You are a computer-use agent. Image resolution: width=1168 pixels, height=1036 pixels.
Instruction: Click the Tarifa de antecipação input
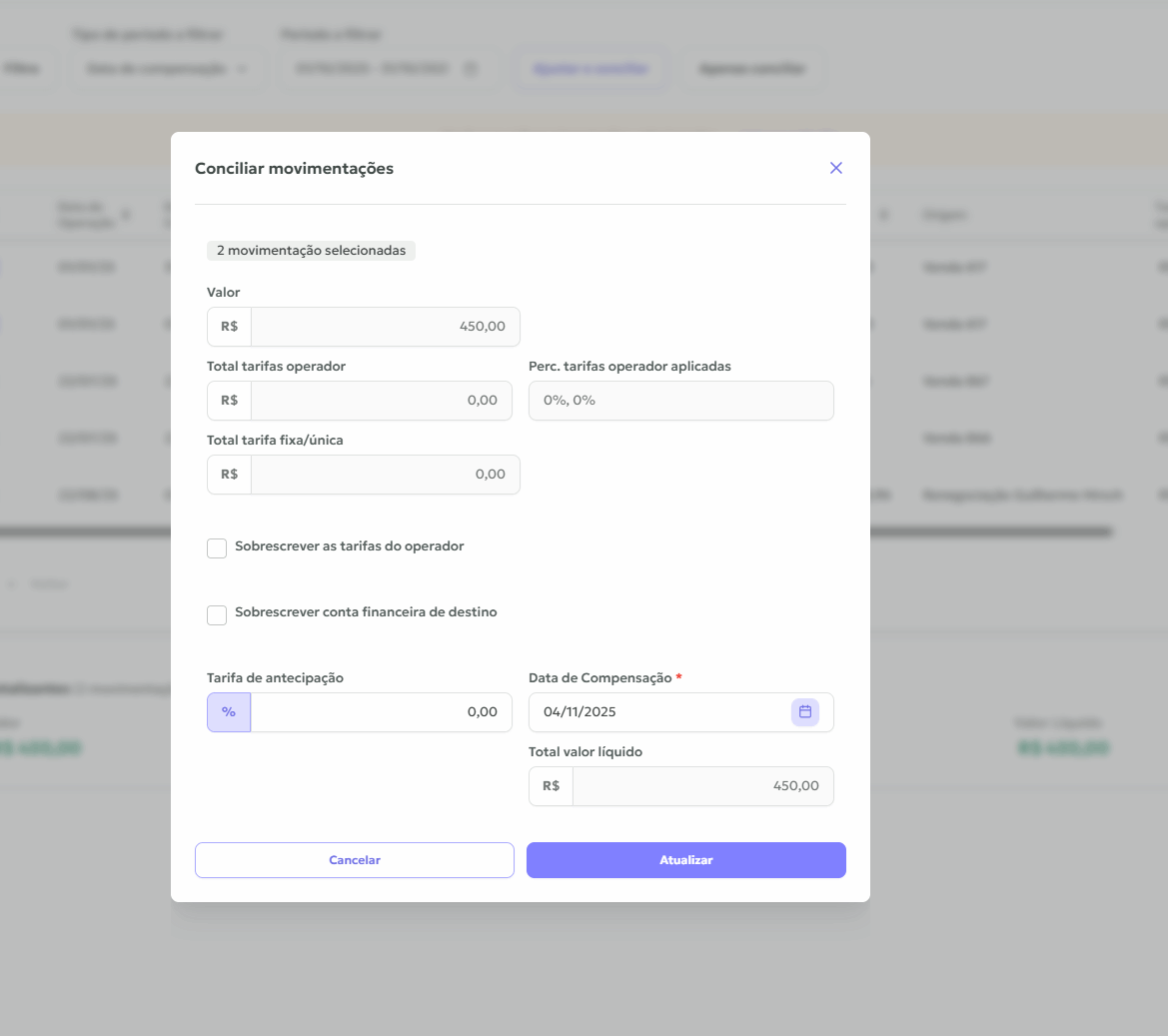tap(381, 712)
